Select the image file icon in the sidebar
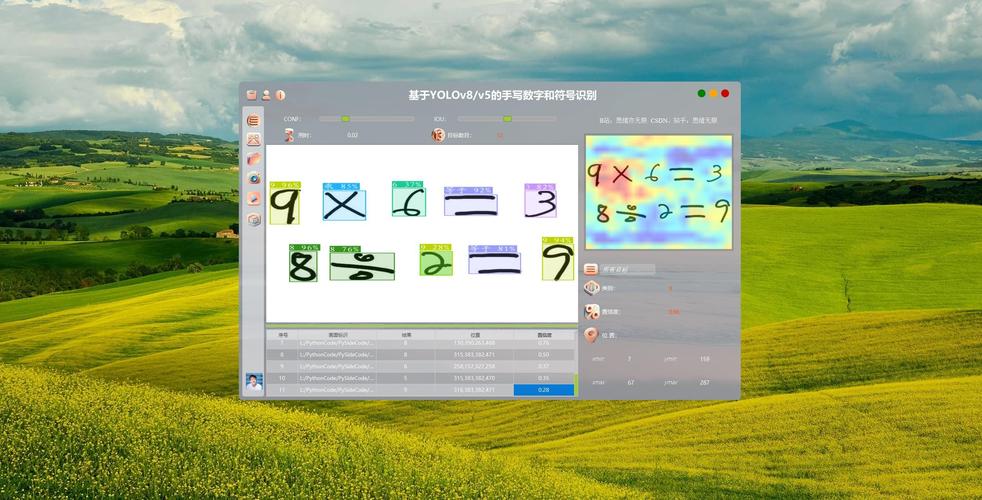The width and height of the screenshot is (982, 500). [x=254, y=140]
